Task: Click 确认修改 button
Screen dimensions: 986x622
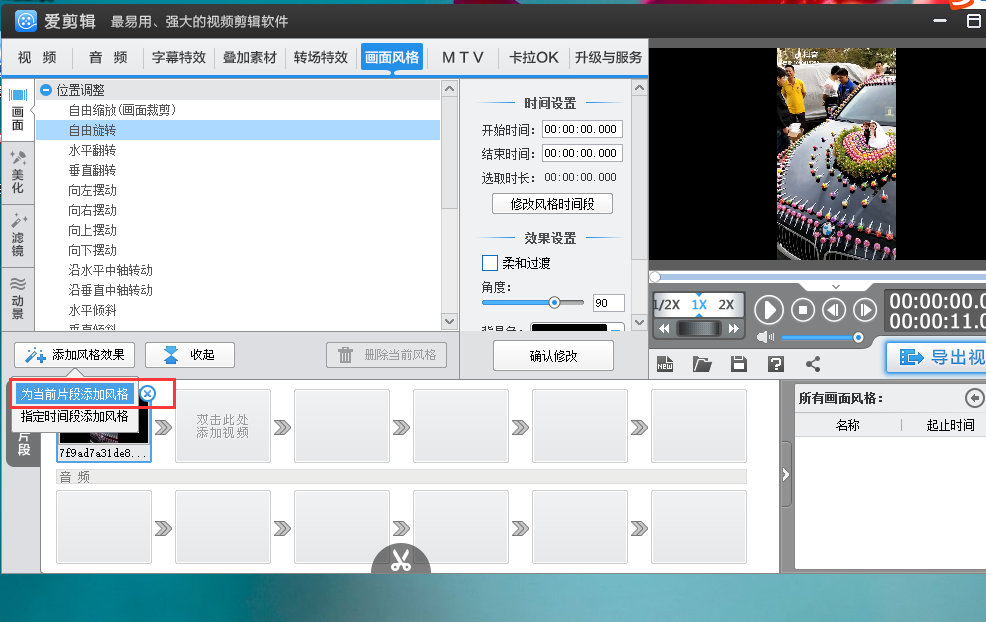Action: click(x=553, y=356)
